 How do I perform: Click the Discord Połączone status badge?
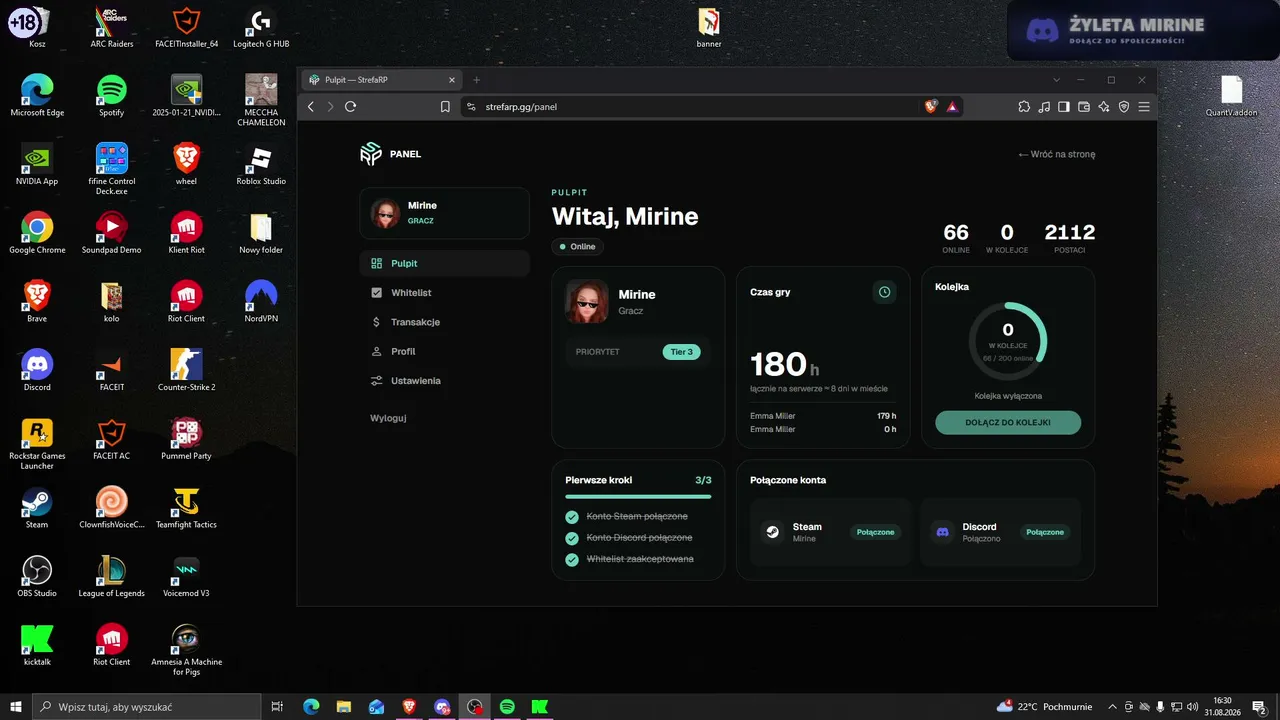click(x=1045, y=532)
